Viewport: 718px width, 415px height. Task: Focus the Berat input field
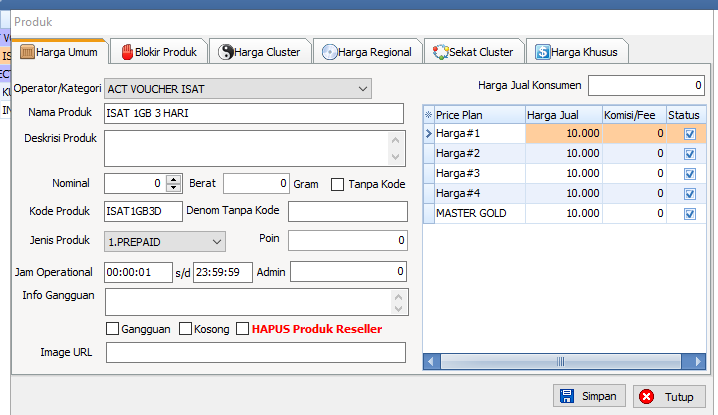point(256,184)
